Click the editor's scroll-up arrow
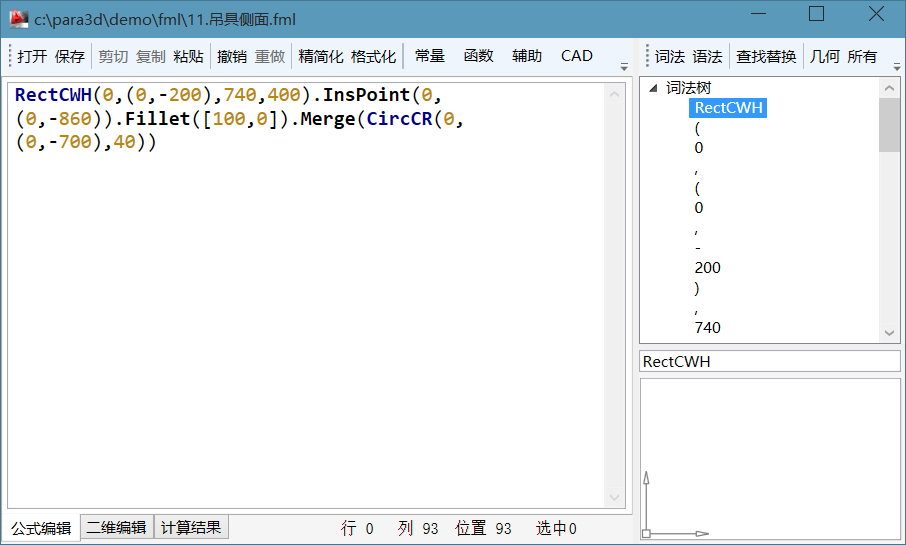This screenshot has height=545, width=906. point(615,94)
